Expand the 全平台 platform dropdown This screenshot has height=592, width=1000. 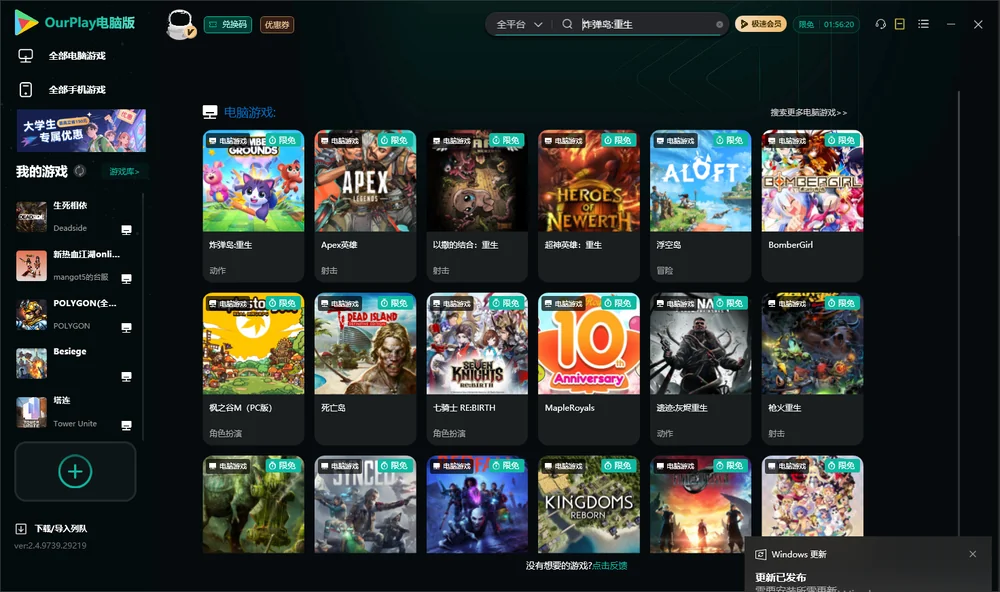coord(519,24)
